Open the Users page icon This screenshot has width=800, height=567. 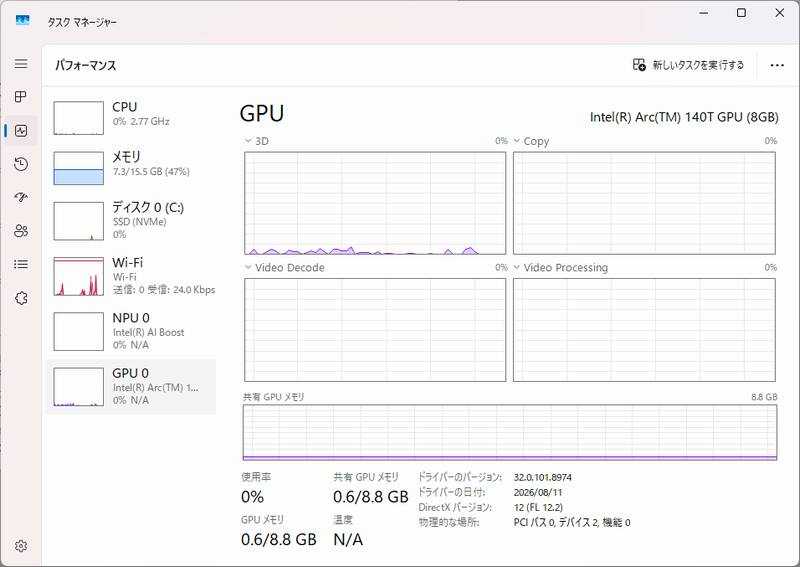[x=21, y=231]
